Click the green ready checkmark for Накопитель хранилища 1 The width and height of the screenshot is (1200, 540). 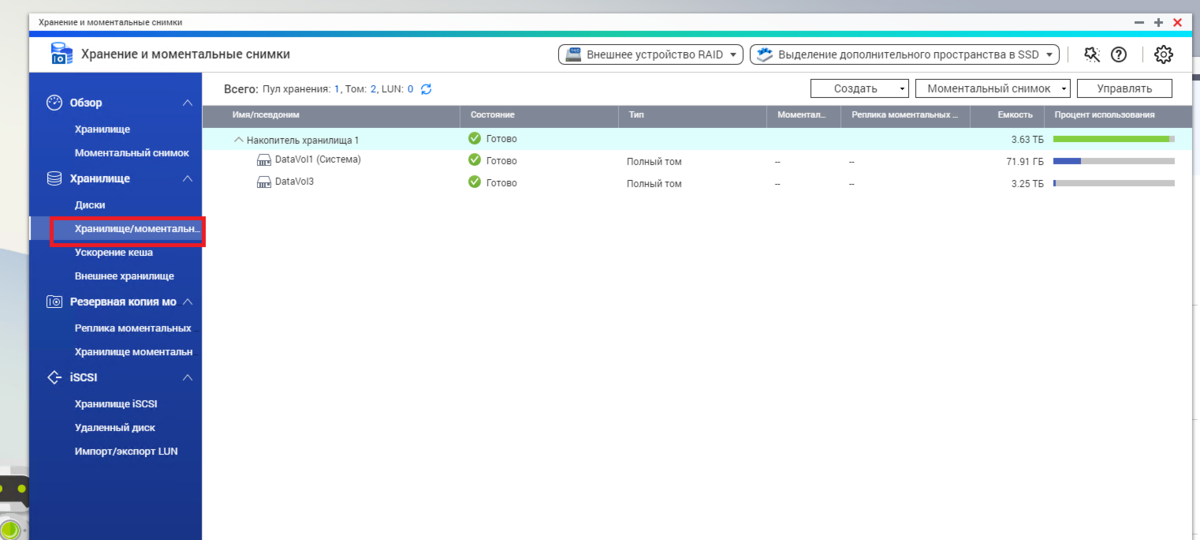[474, 138]
